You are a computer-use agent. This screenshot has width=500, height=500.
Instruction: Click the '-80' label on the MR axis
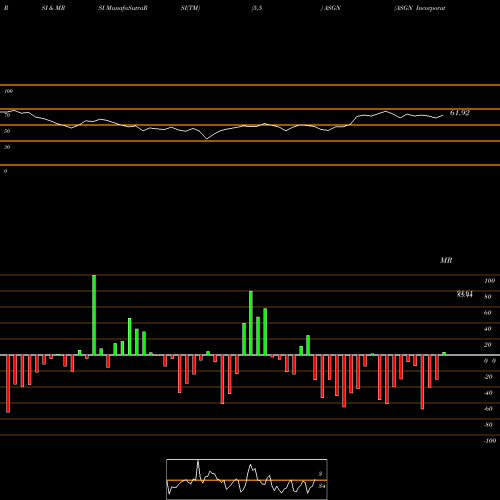[488, 425]
